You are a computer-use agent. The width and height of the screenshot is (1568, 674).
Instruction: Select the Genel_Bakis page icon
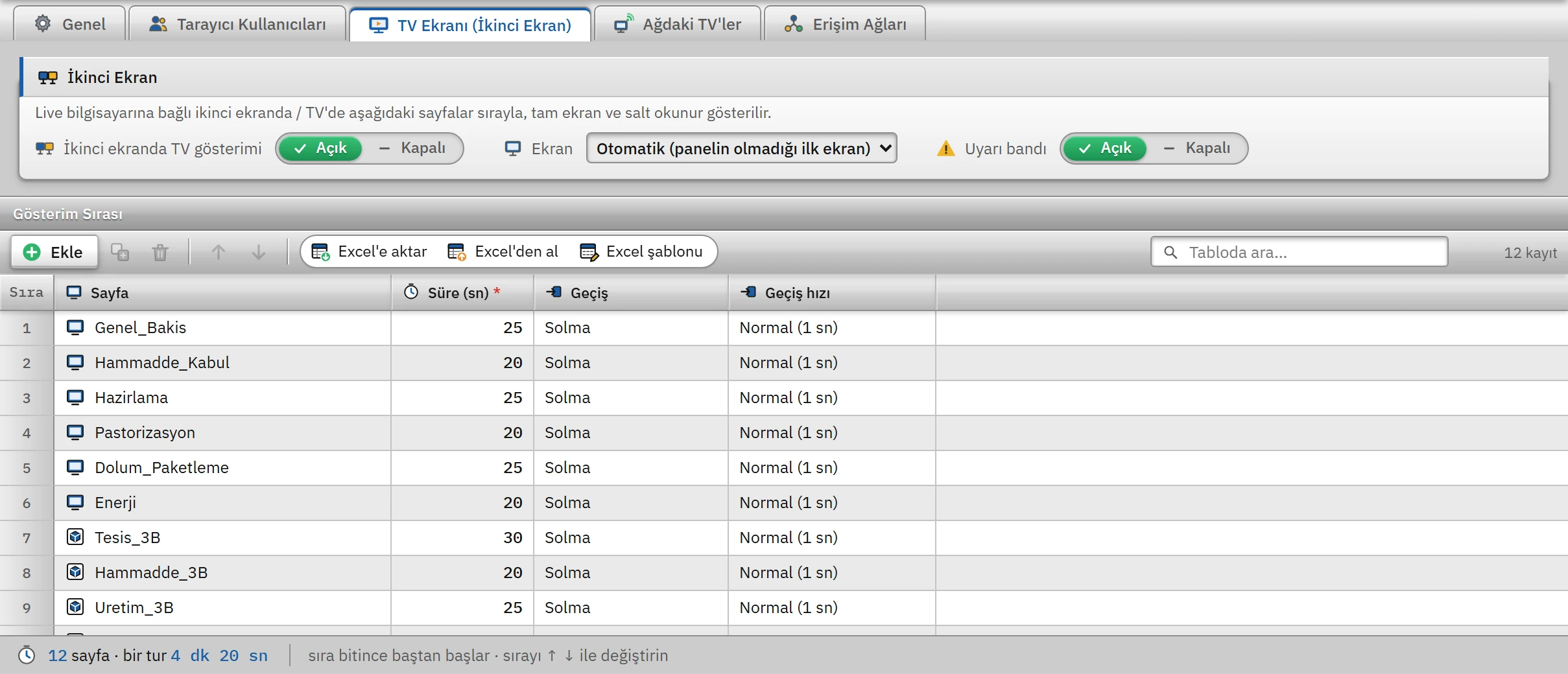[x=75, y=327]
